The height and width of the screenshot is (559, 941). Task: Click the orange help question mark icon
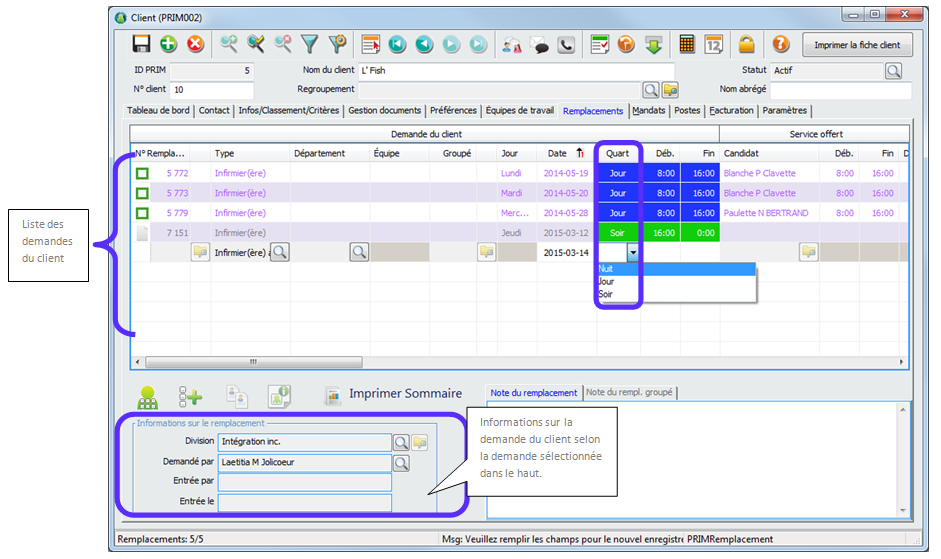tap(781, 44)
